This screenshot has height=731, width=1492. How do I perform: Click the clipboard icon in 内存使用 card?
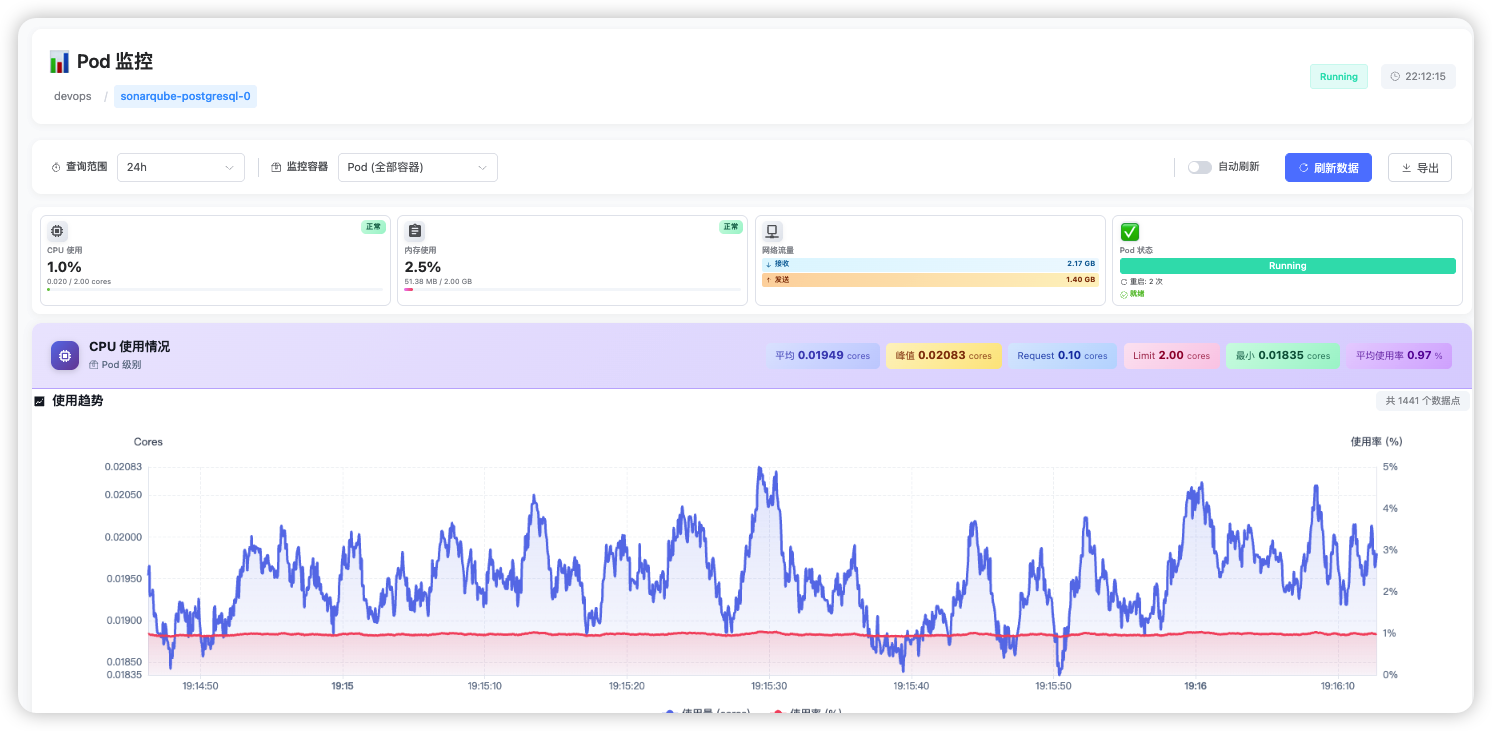coord(415,231)
